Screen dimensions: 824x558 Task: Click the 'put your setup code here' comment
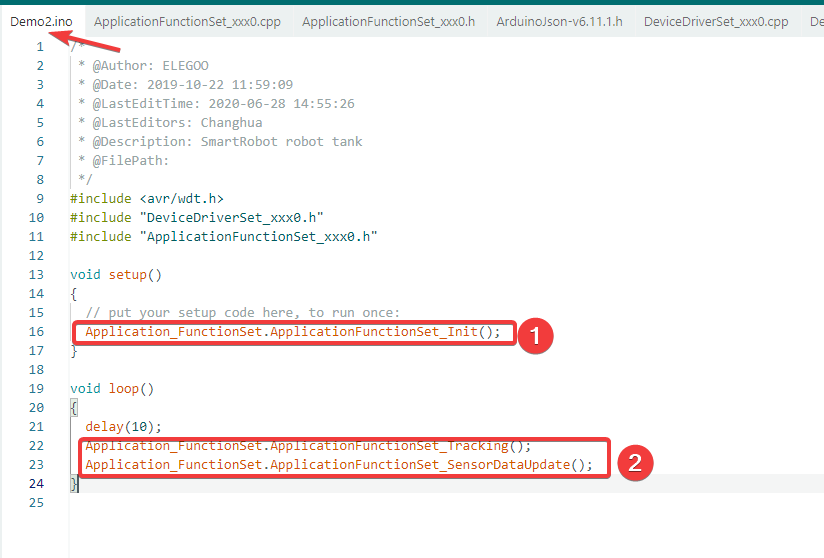243,313
